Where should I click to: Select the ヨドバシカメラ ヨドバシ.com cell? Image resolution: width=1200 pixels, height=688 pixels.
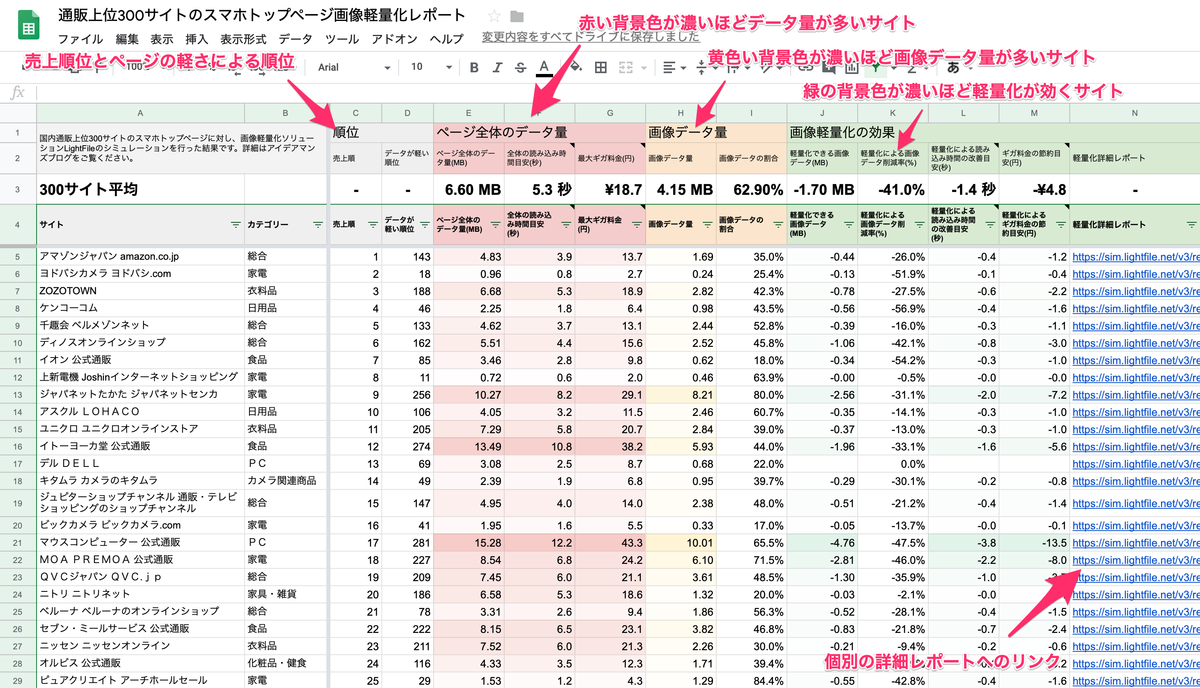click(x=139, y=274)
